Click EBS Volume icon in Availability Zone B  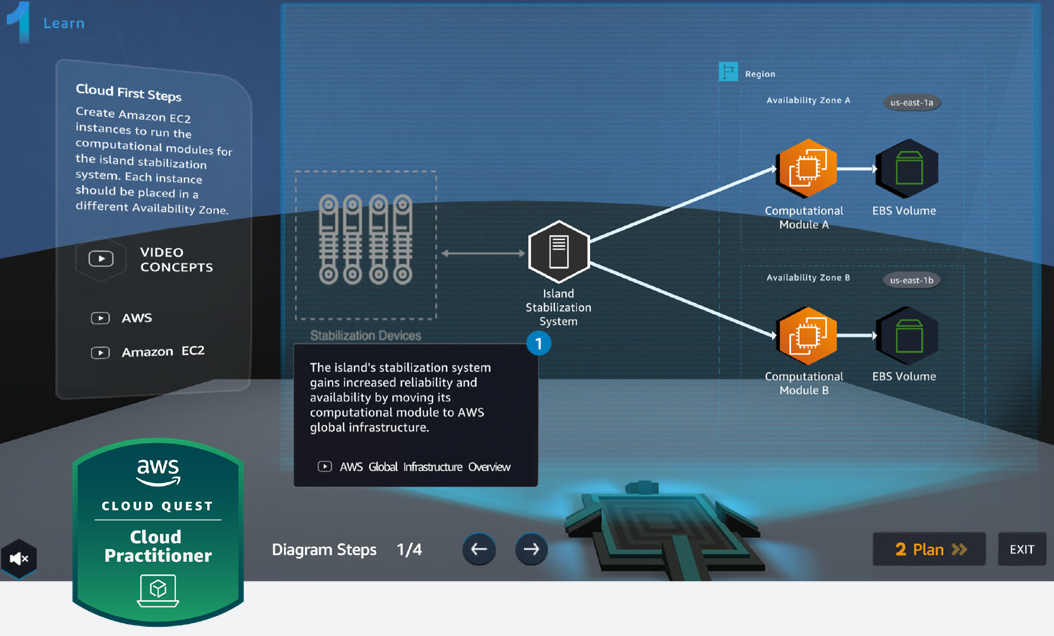[907, 335]
